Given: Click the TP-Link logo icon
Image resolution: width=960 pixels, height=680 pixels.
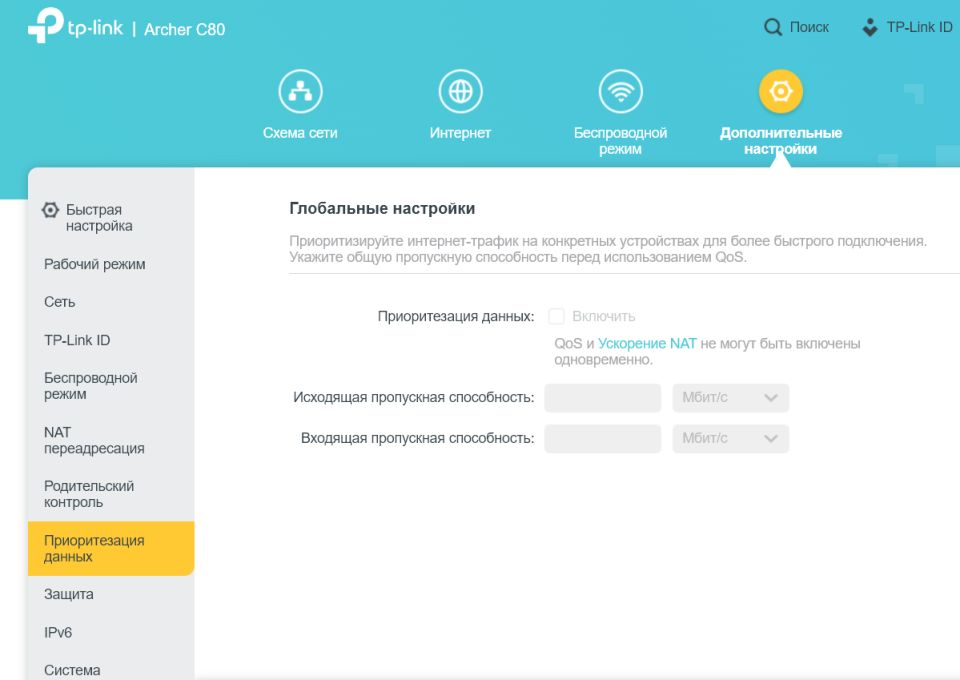Looking at the screenshot, I should [x=45, y=26].
